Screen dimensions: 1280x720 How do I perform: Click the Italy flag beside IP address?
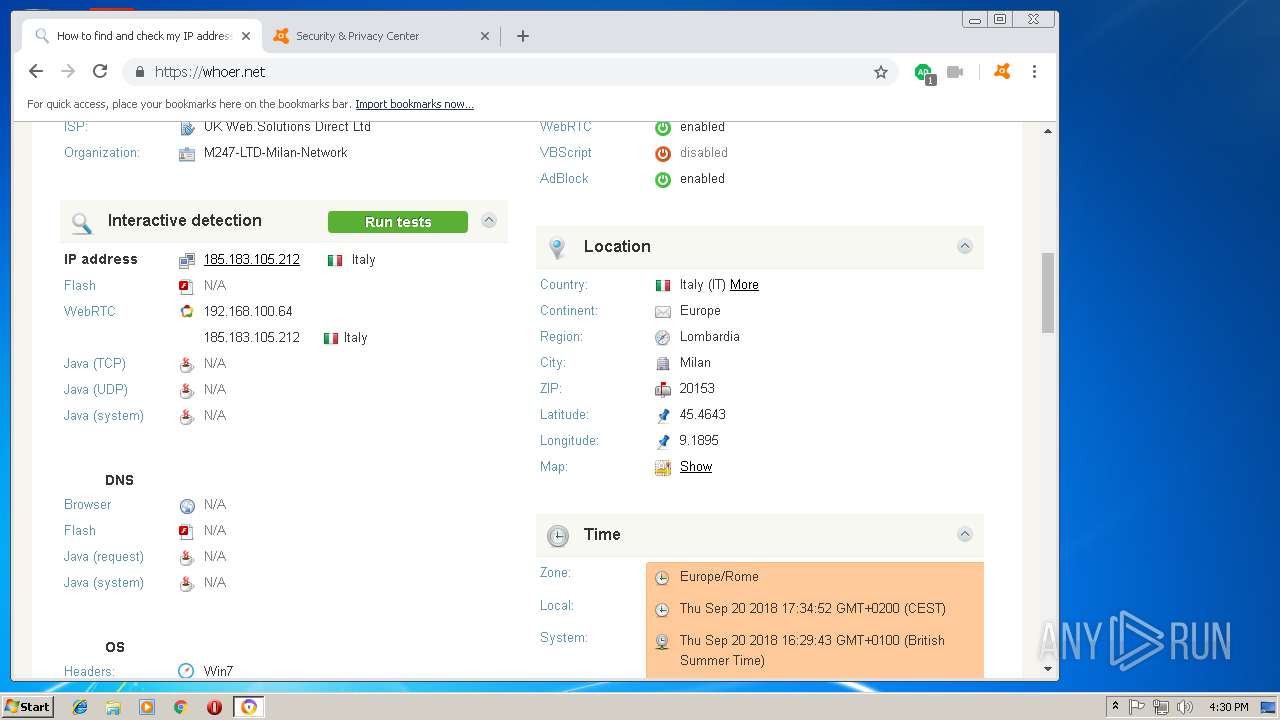point(335,260)
